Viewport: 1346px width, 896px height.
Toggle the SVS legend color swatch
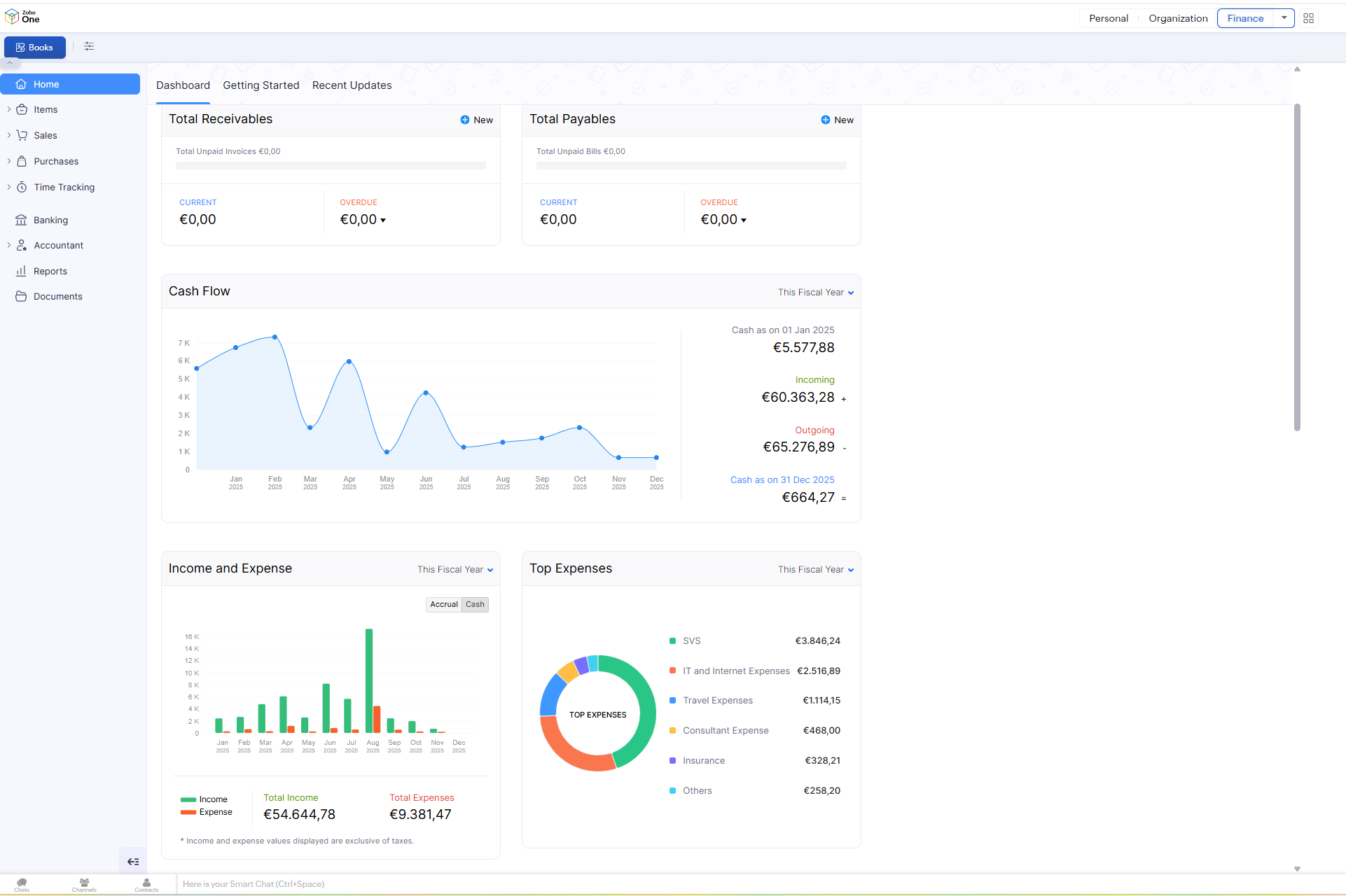(x=672, y=641)
